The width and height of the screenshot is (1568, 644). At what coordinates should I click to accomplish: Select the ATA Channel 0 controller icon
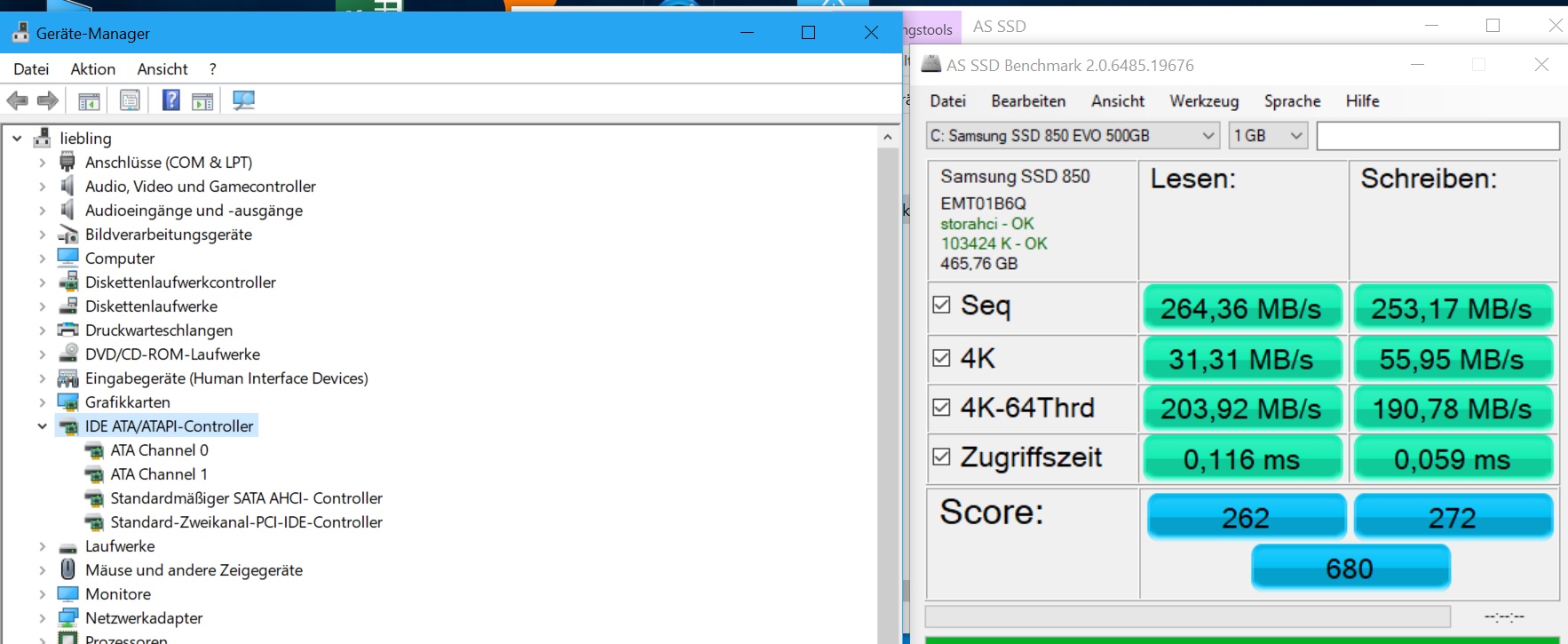click(x=93, y=450)
